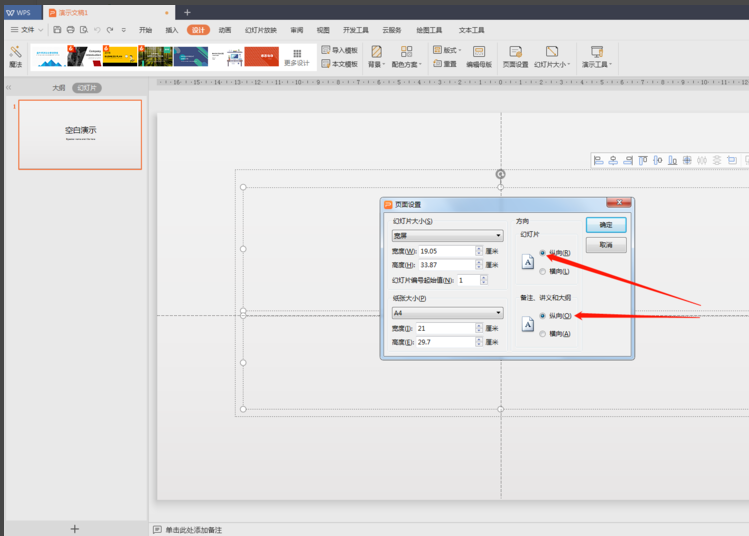Screen dimensions: 749x536
Task: Open the 开发工具 developer tools tab
Action: pos(355,30)
